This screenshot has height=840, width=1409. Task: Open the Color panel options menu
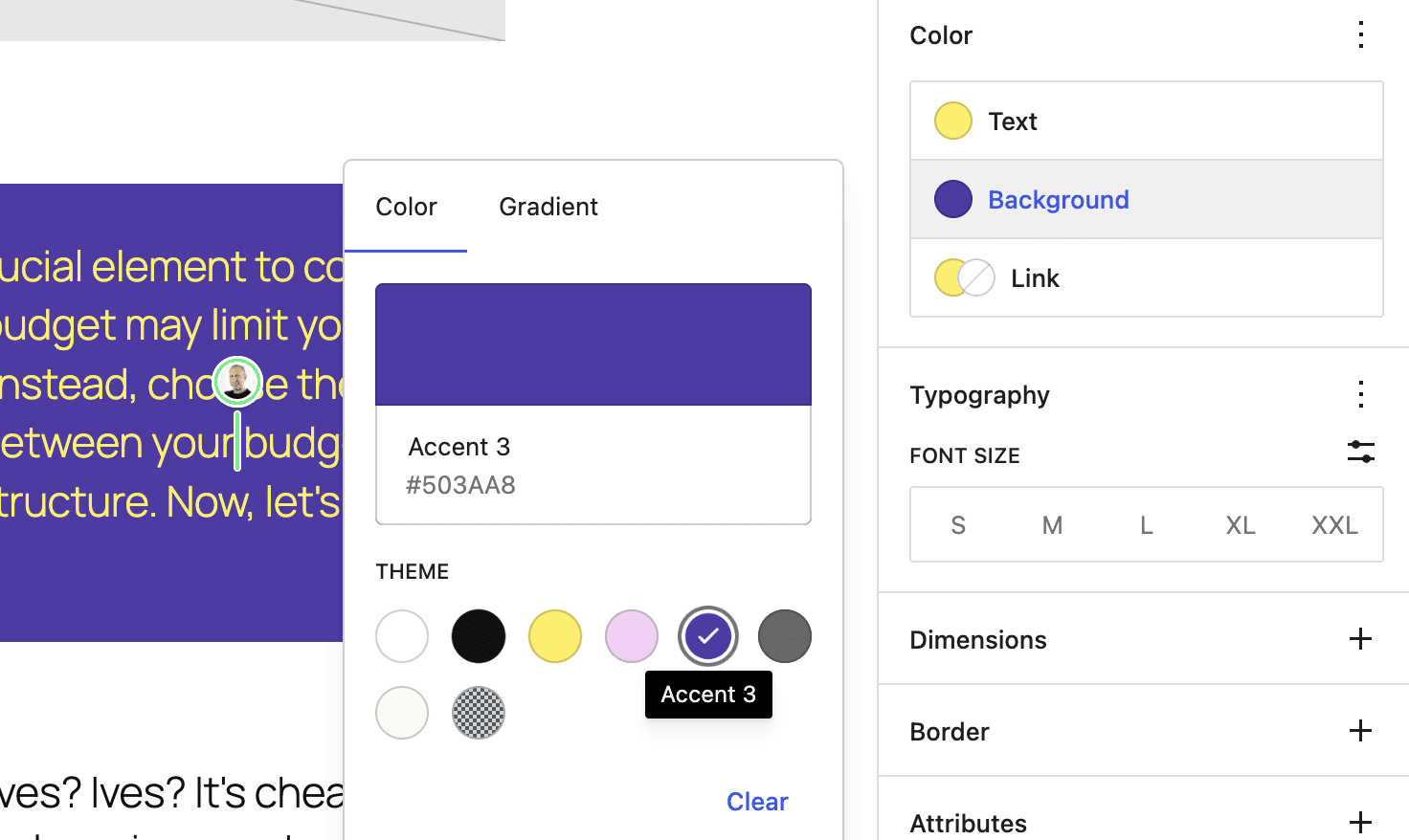pyautogui.click(x=1360, y=34)
